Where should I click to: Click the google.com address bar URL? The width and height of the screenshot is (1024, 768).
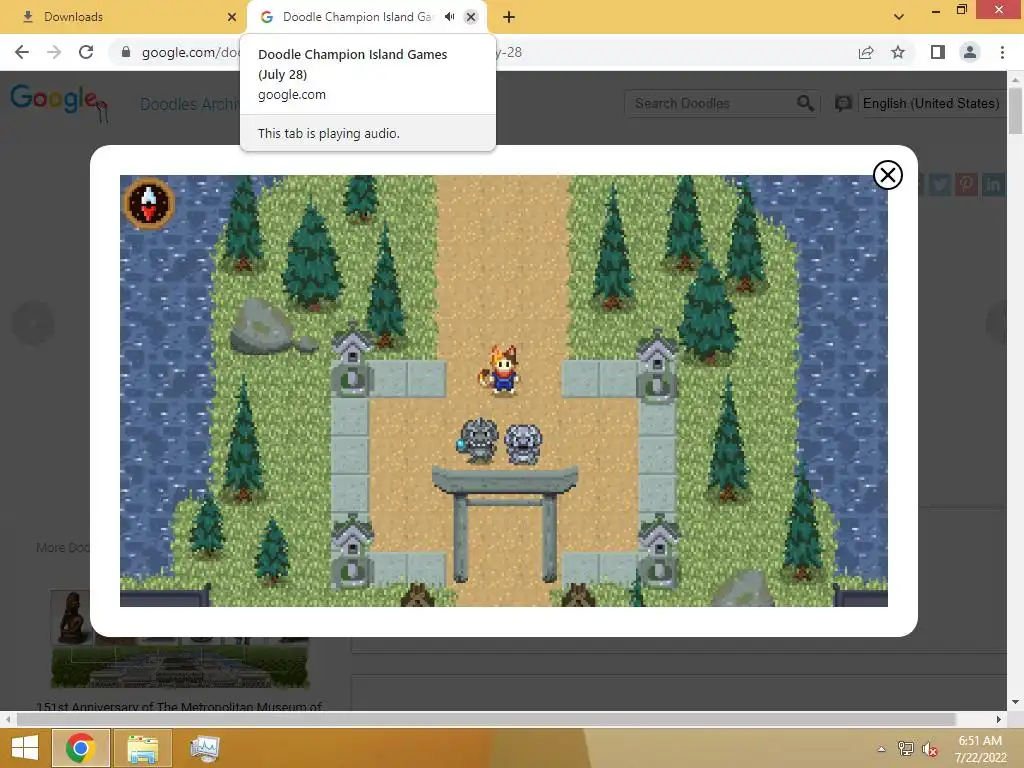[x=189, y=52]
